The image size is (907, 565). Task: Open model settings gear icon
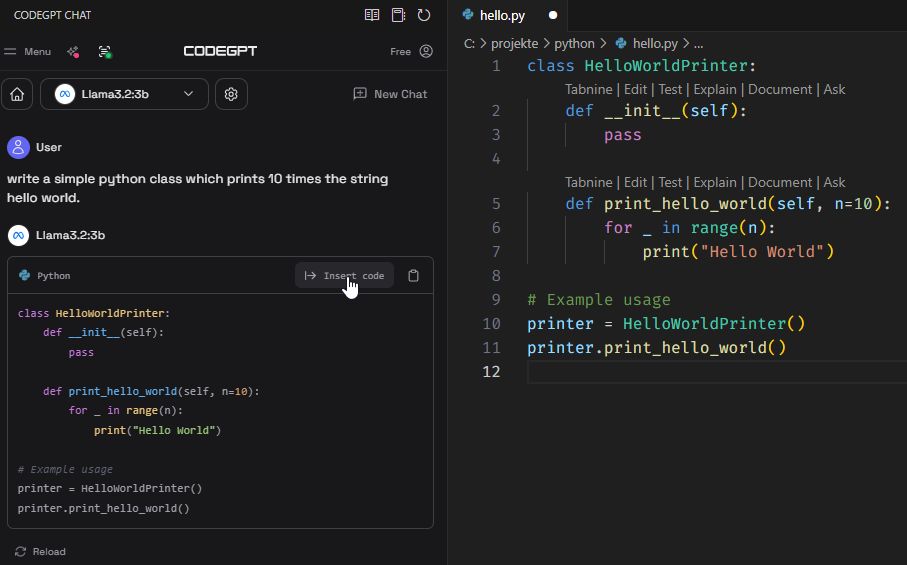pyautogui.click(x=231, y=94)
